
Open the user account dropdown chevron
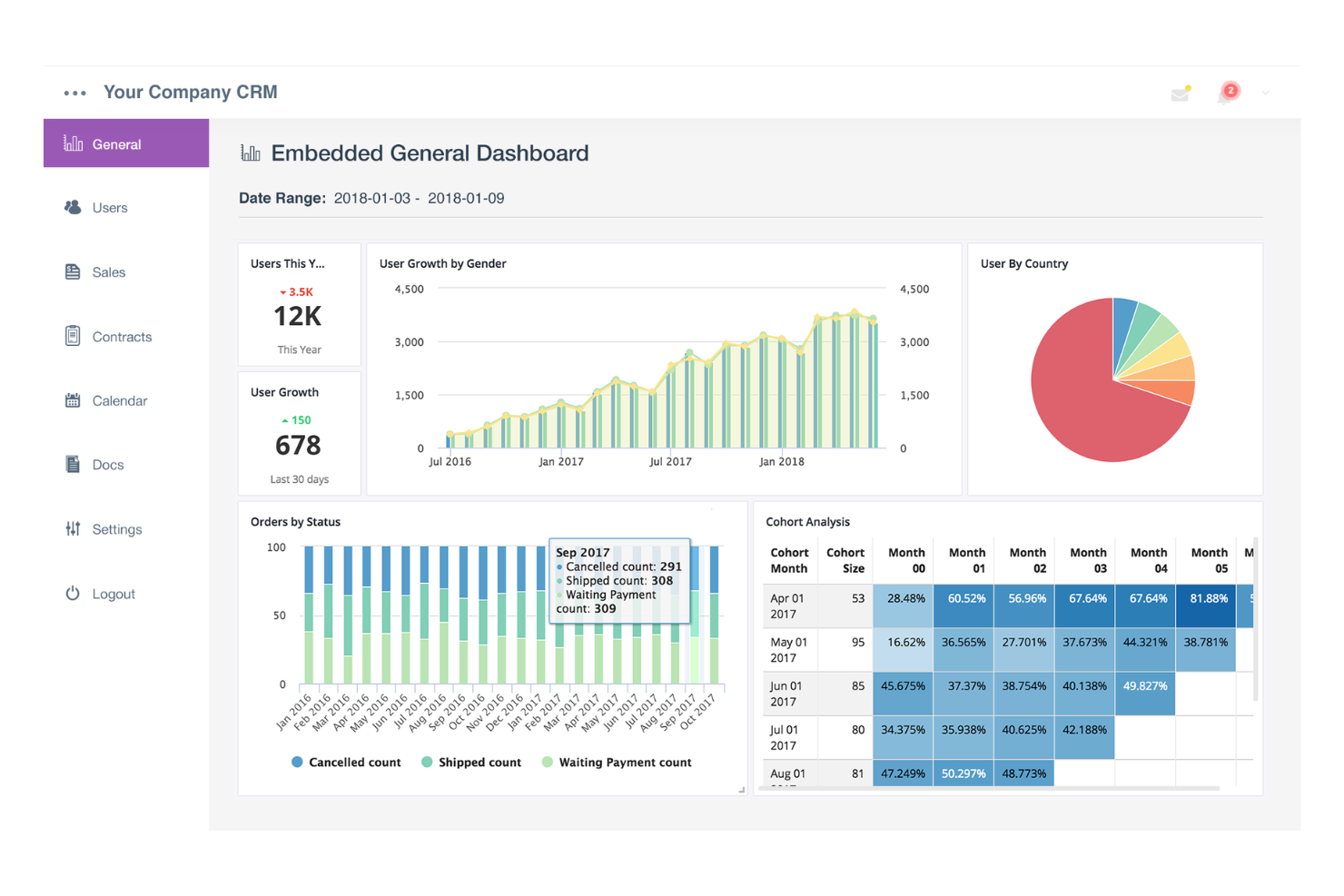tap(1265, 93)
